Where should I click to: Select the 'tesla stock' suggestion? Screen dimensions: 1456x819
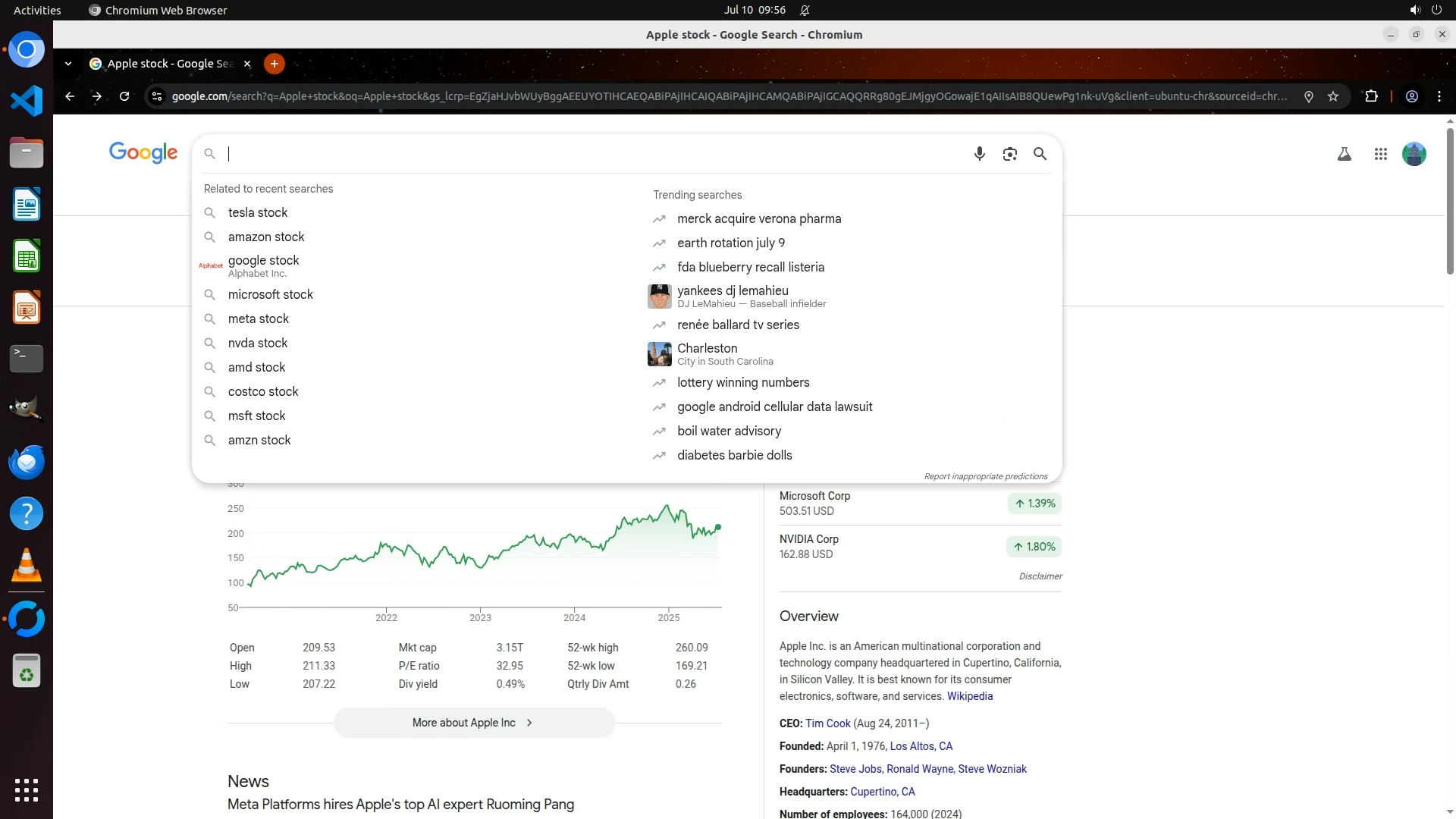click(x=258, y=213)
